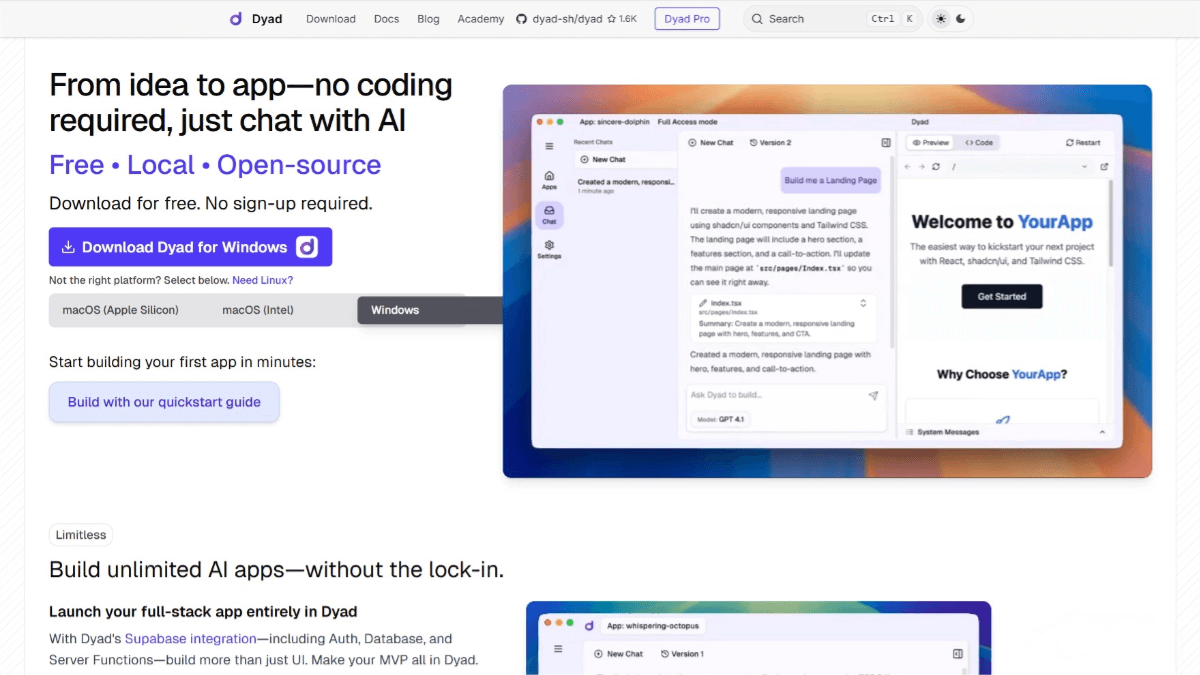Click Download Dyad for Windows button
Screen dimensions: 1200x675
click(x=190, y=247)
